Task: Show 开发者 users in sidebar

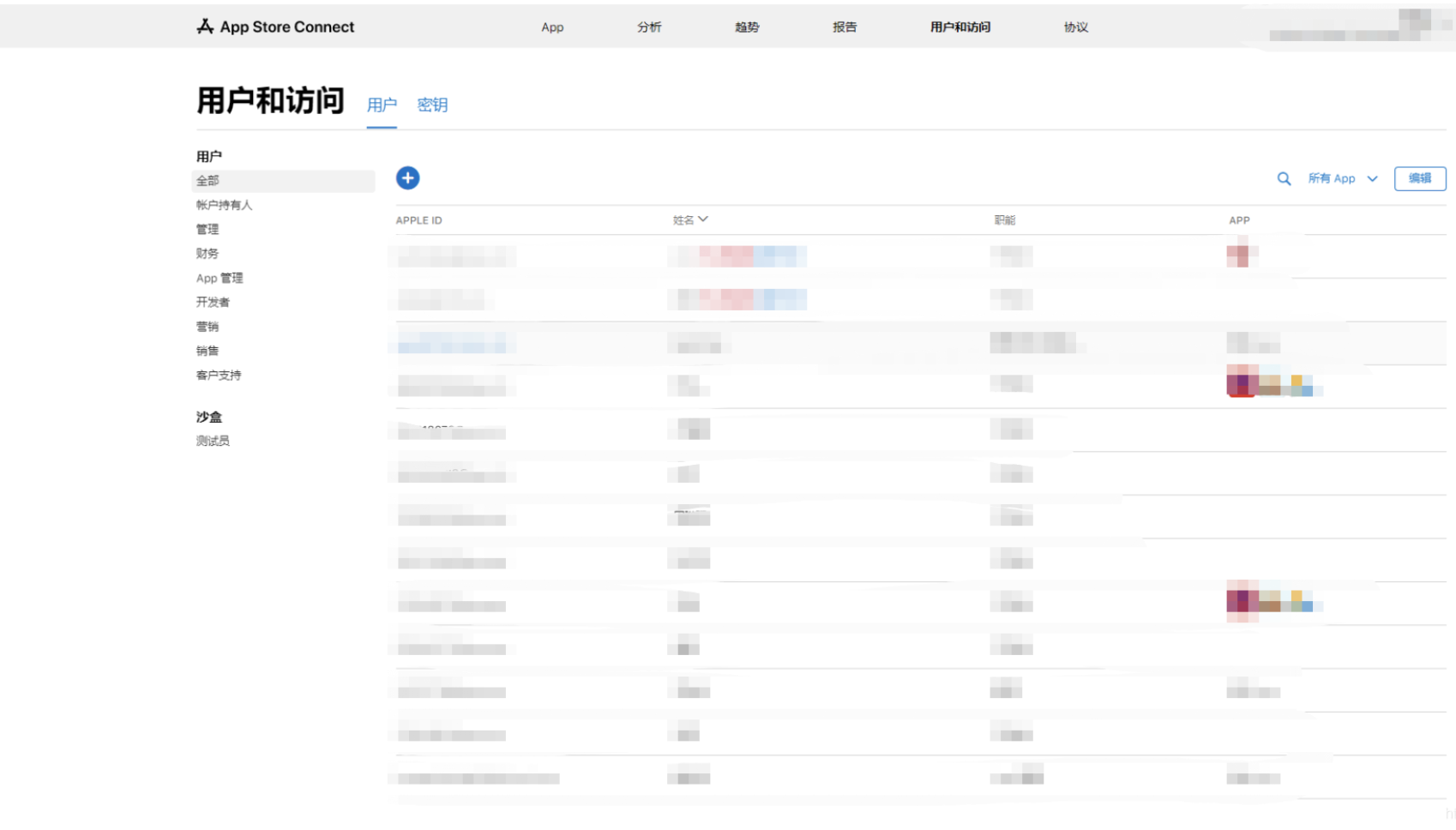Action: tap(213, 303)
